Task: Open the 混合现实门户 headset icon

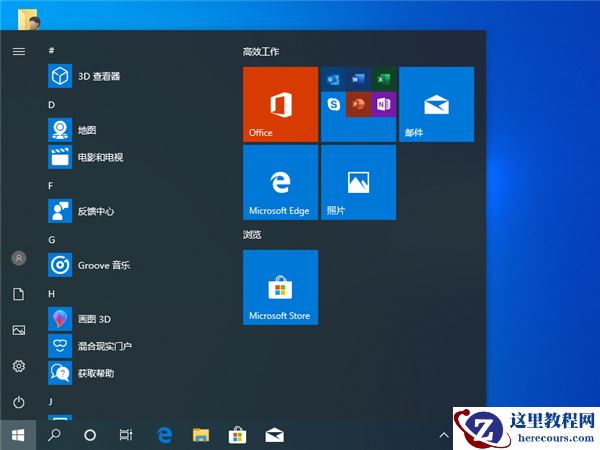Action: click(x=60, y=346)
